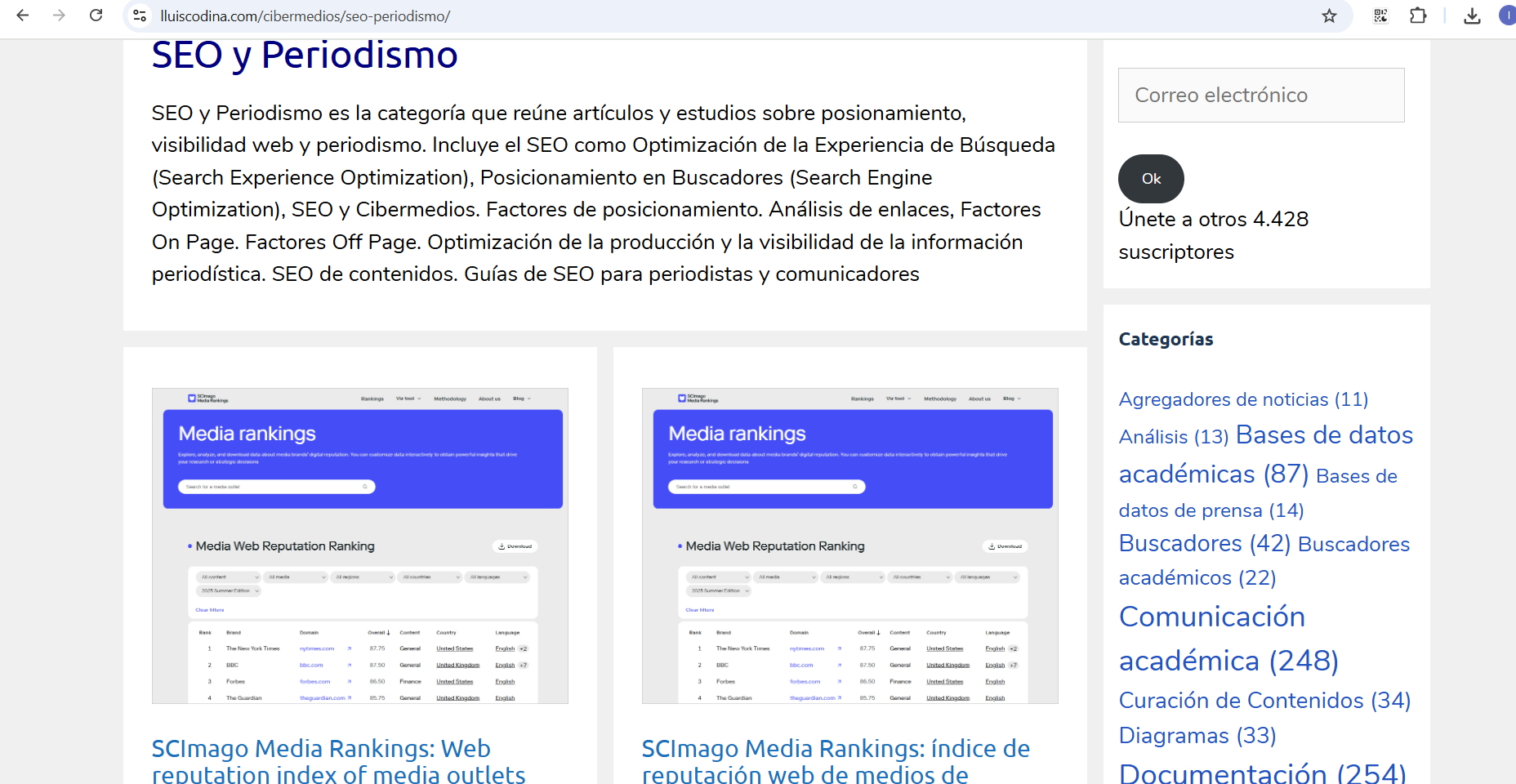The image size is (1516, 784).
Task: Open second article thumbnail Media rankings
Action: (849, 546)
